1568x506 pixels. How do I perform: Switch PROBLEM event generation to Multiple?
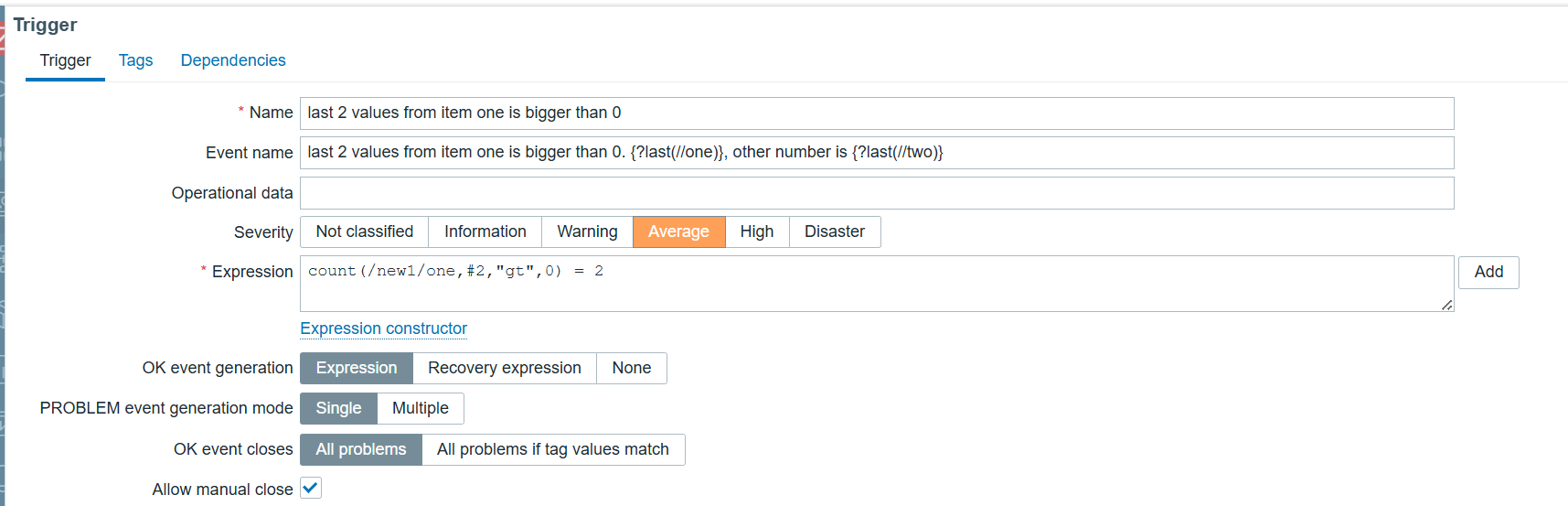[x=420, y=408]
